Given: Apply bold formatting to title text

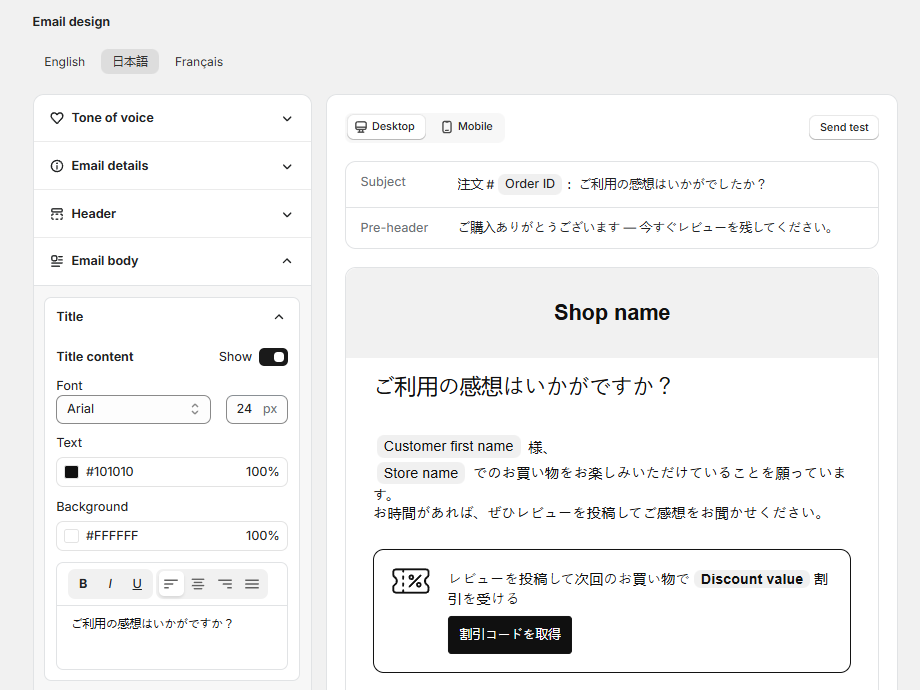Looking at the screenshot, I should click(x=83, y=584).
